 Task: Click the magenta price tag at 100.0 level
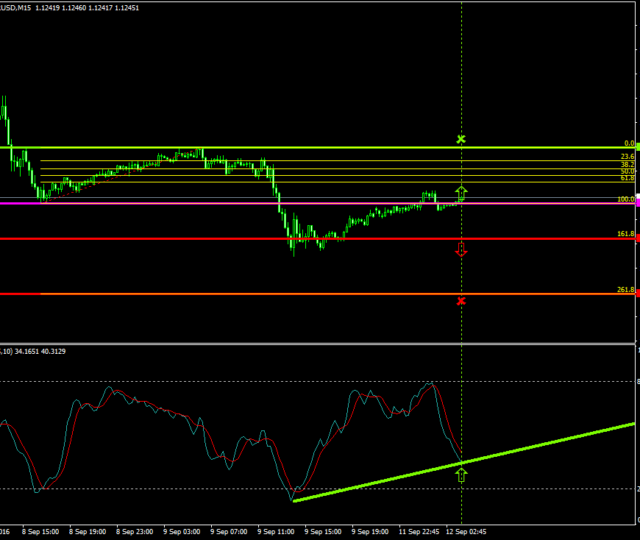coord(637,203)
